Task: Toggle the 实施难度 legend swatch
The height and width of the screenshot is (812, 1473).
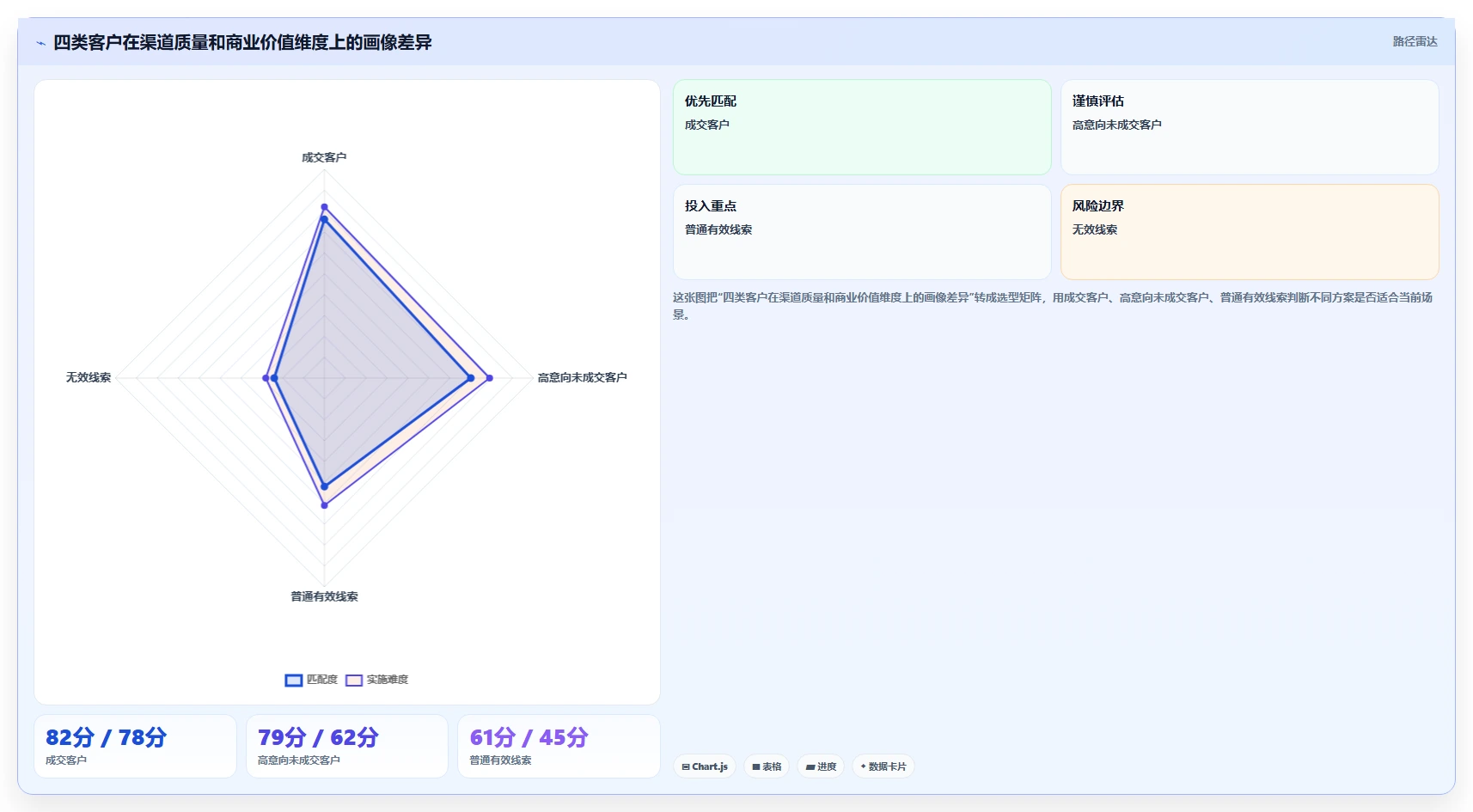Action: (x=354, y=680)
